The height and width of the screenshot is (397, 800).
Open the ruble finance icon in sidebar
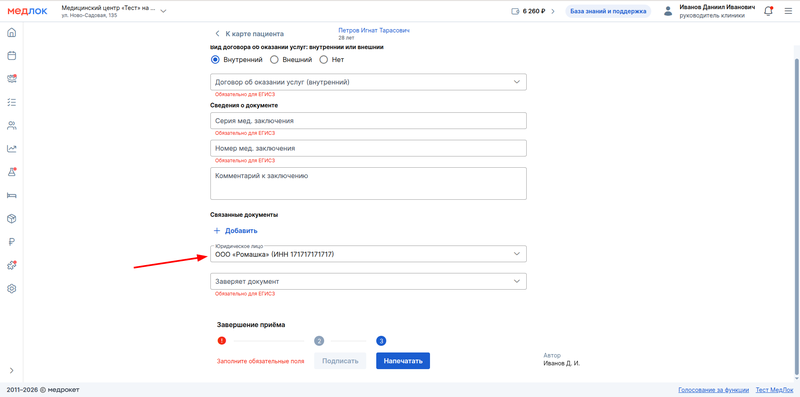point(12,242)
